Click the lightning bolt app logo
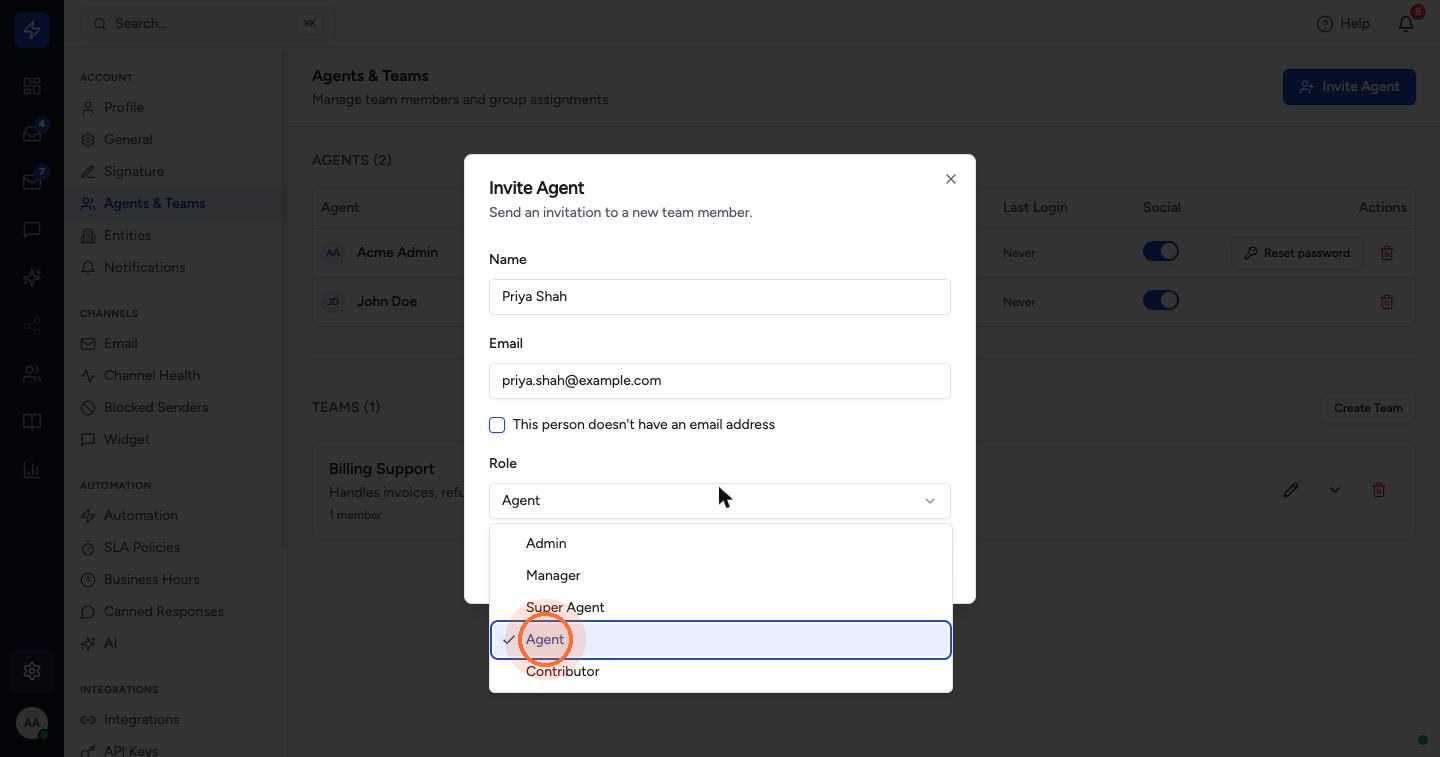This screenshot has width=1440, height=757. (x=32, y=30)
